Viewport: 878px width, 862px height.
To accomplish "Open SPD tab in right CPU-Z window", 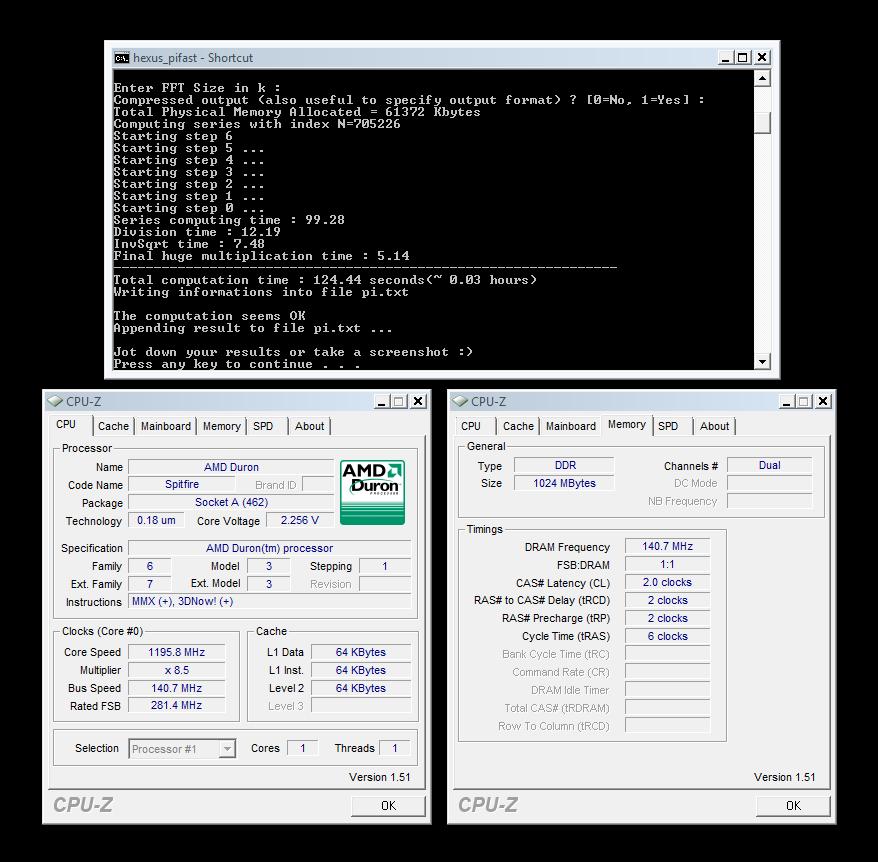I will pos(668,426).
